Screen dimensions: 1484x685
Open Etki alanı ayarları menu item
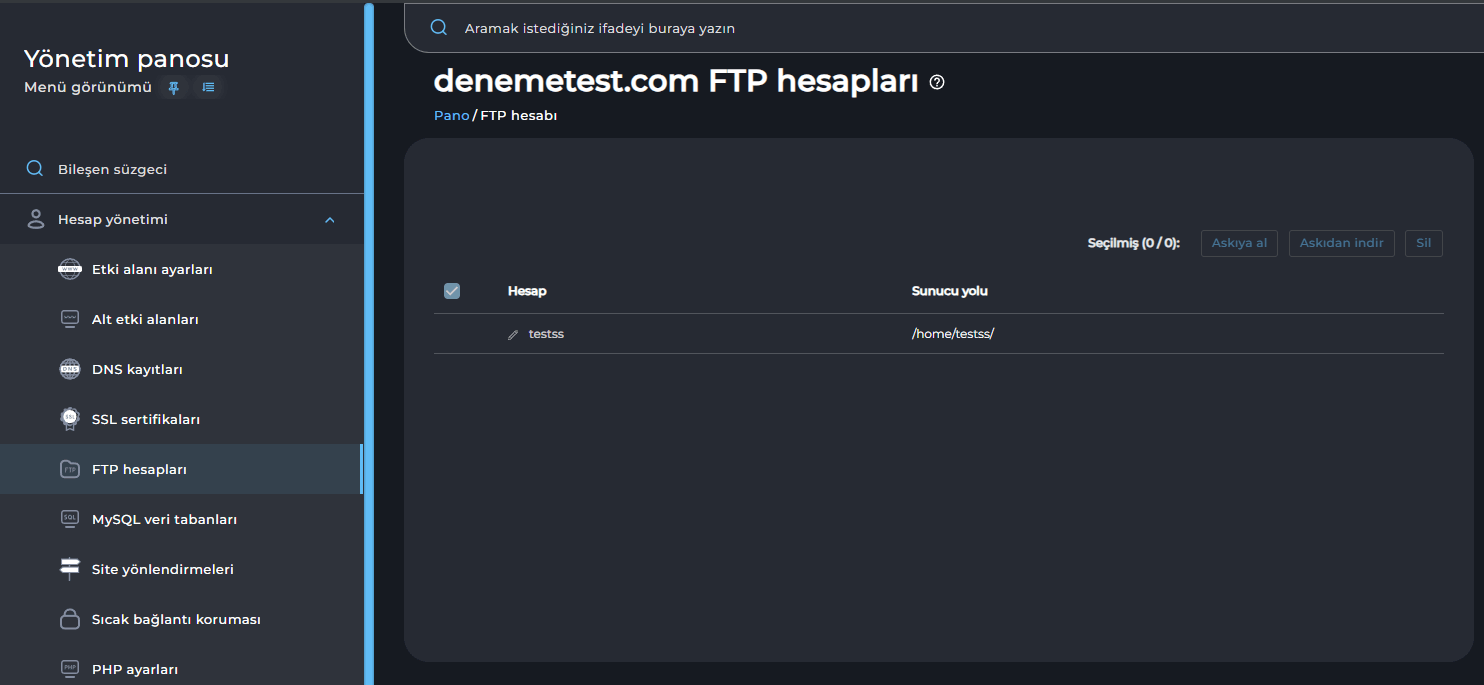coord(152,269)
